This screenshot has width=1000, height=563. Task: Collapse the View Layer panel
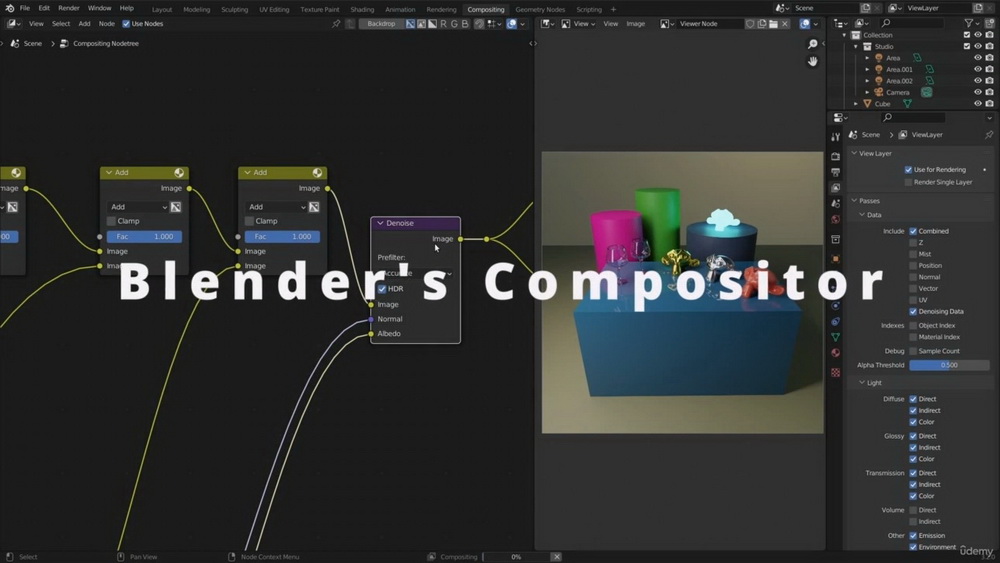click(x=855, y=154)
